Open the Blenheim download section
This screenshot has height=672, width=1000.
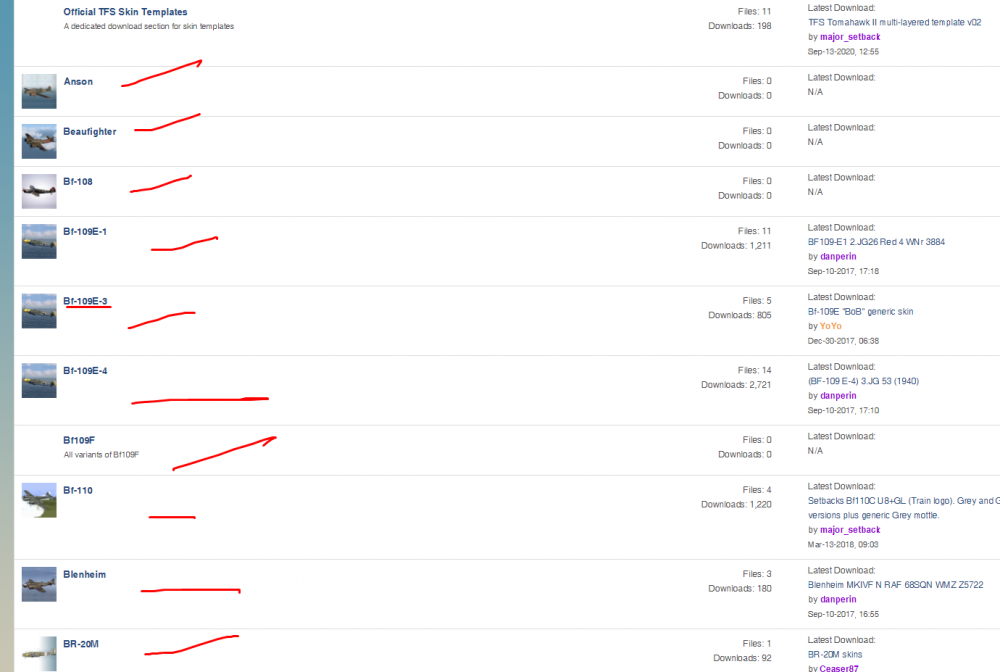point(84,574)
